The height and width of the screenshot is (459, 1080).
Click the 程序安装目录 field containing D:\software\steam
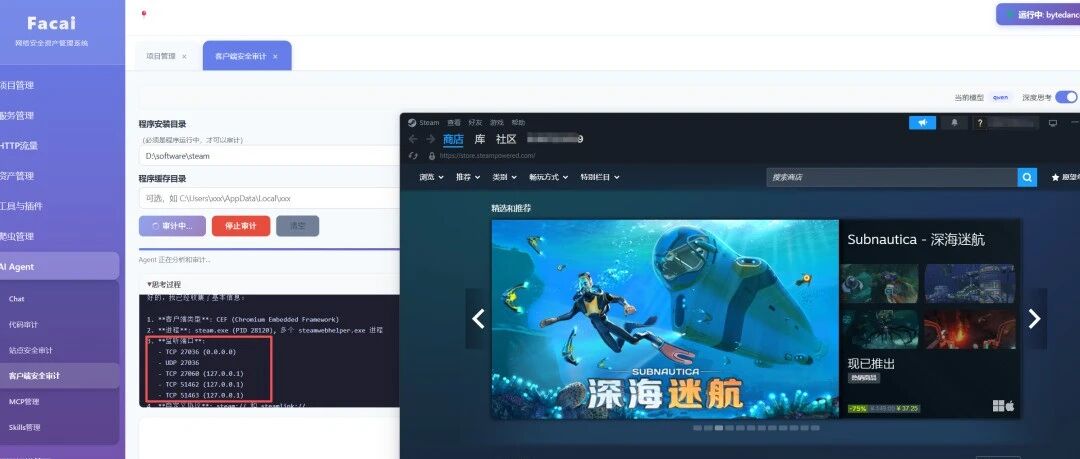(x=269, y=156)
